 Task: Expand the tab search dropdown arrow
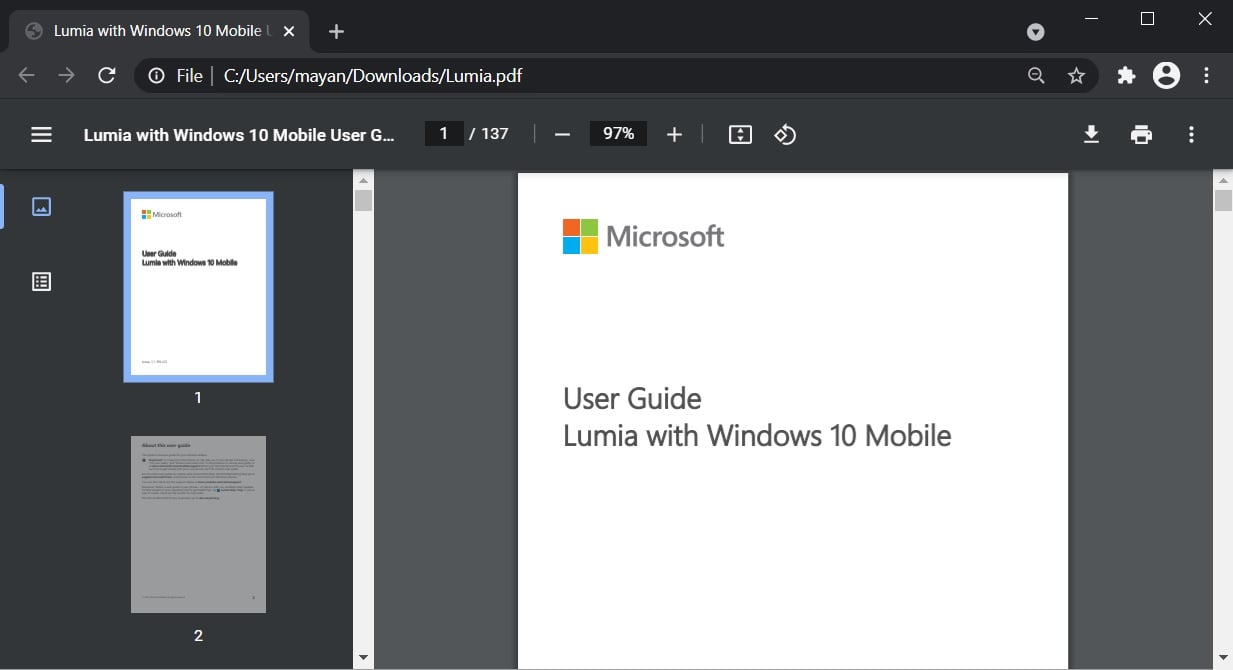(x=1036, y=32)
